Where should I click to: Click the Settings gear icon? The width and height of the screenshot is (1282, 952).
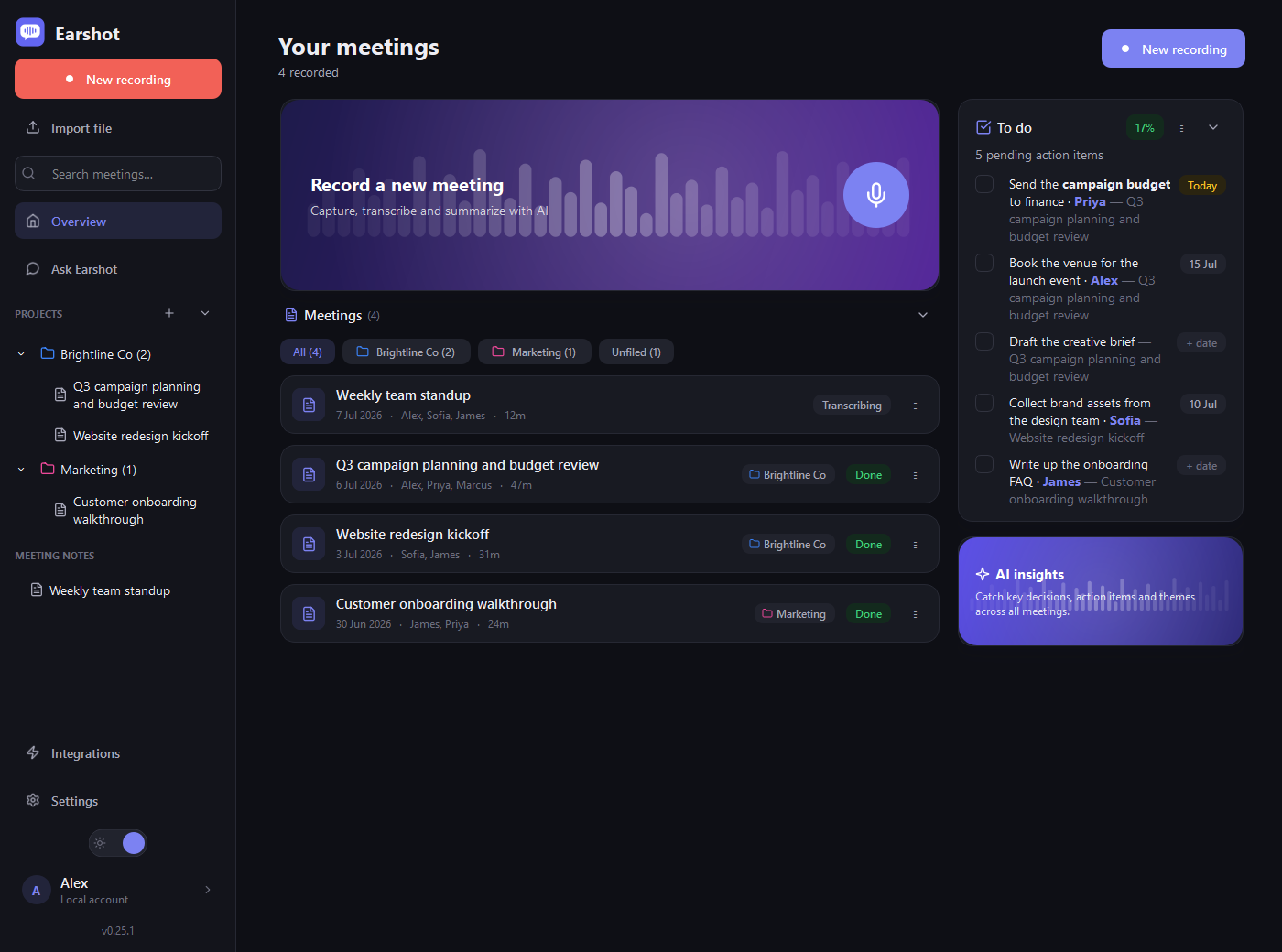33,800
